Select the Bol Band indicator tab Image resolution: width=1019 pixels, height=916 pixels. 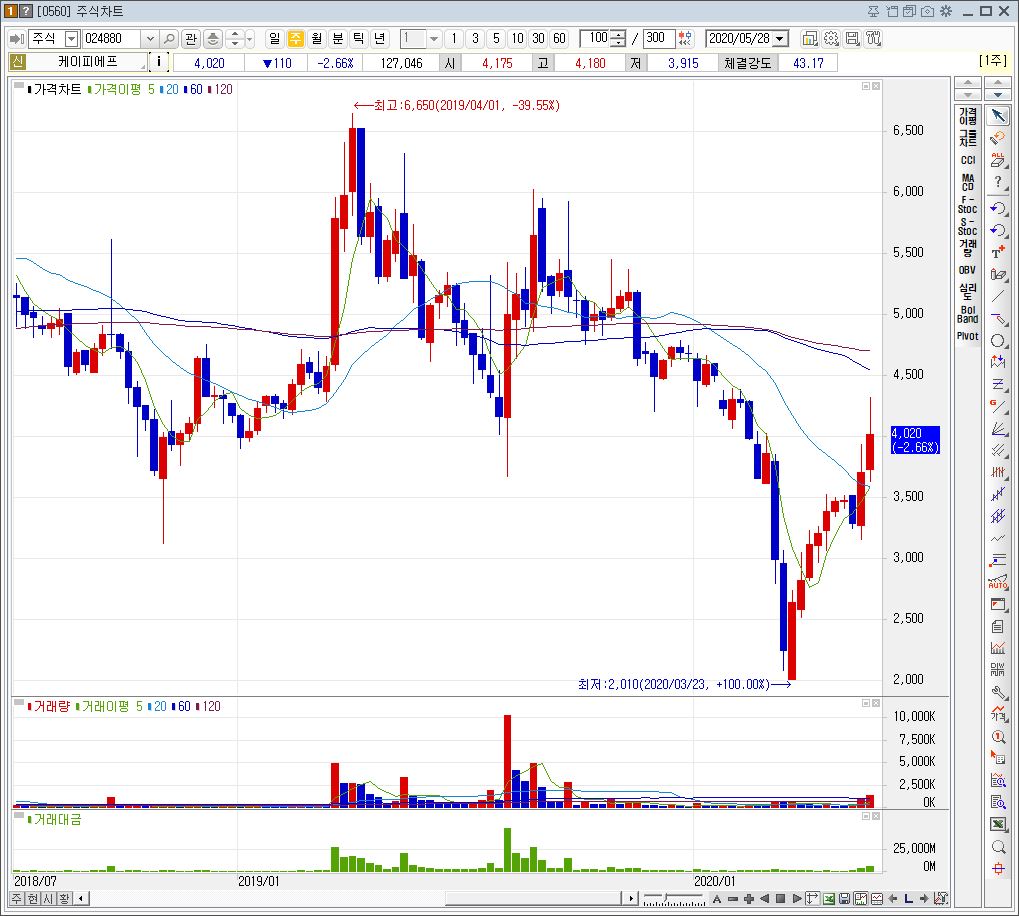tap(968, 314)
